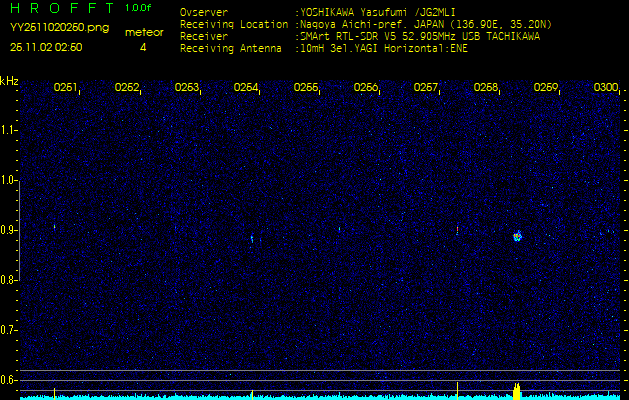The height and width of the screenshot is (400, 629).
Task: Select the SMArt RTL-SDR receiver description
Action: pos(418,37)
